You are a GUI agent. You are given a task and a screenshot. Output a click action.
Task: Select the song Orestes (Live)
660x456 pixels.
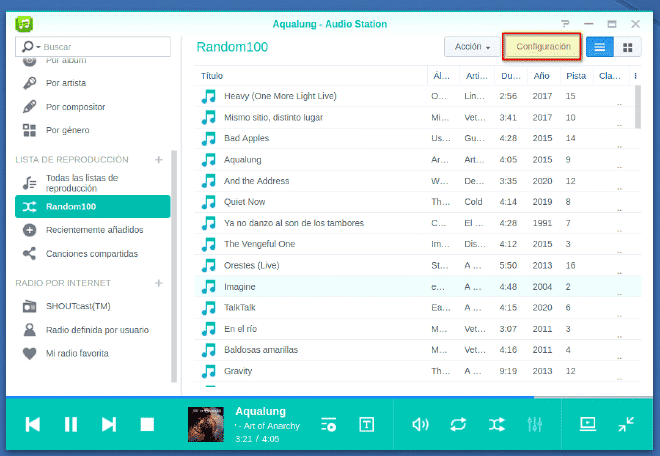[418, 265]
